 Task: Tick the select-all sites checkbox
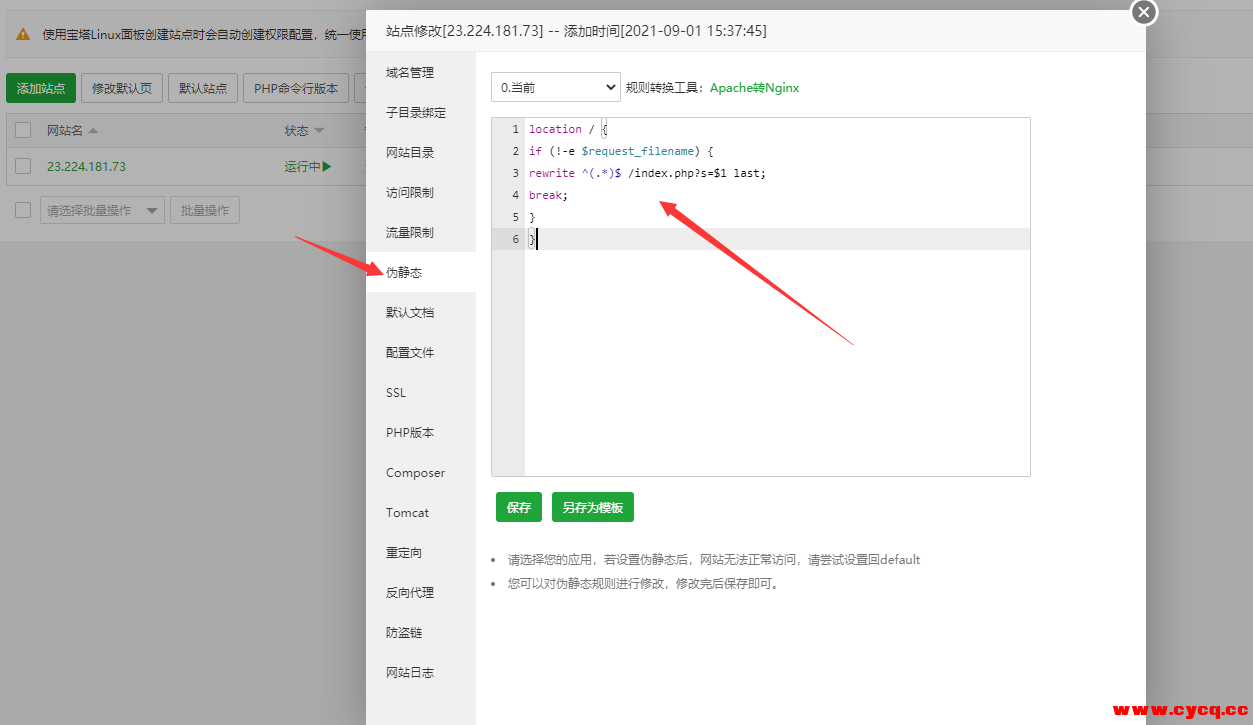[23, 130]
